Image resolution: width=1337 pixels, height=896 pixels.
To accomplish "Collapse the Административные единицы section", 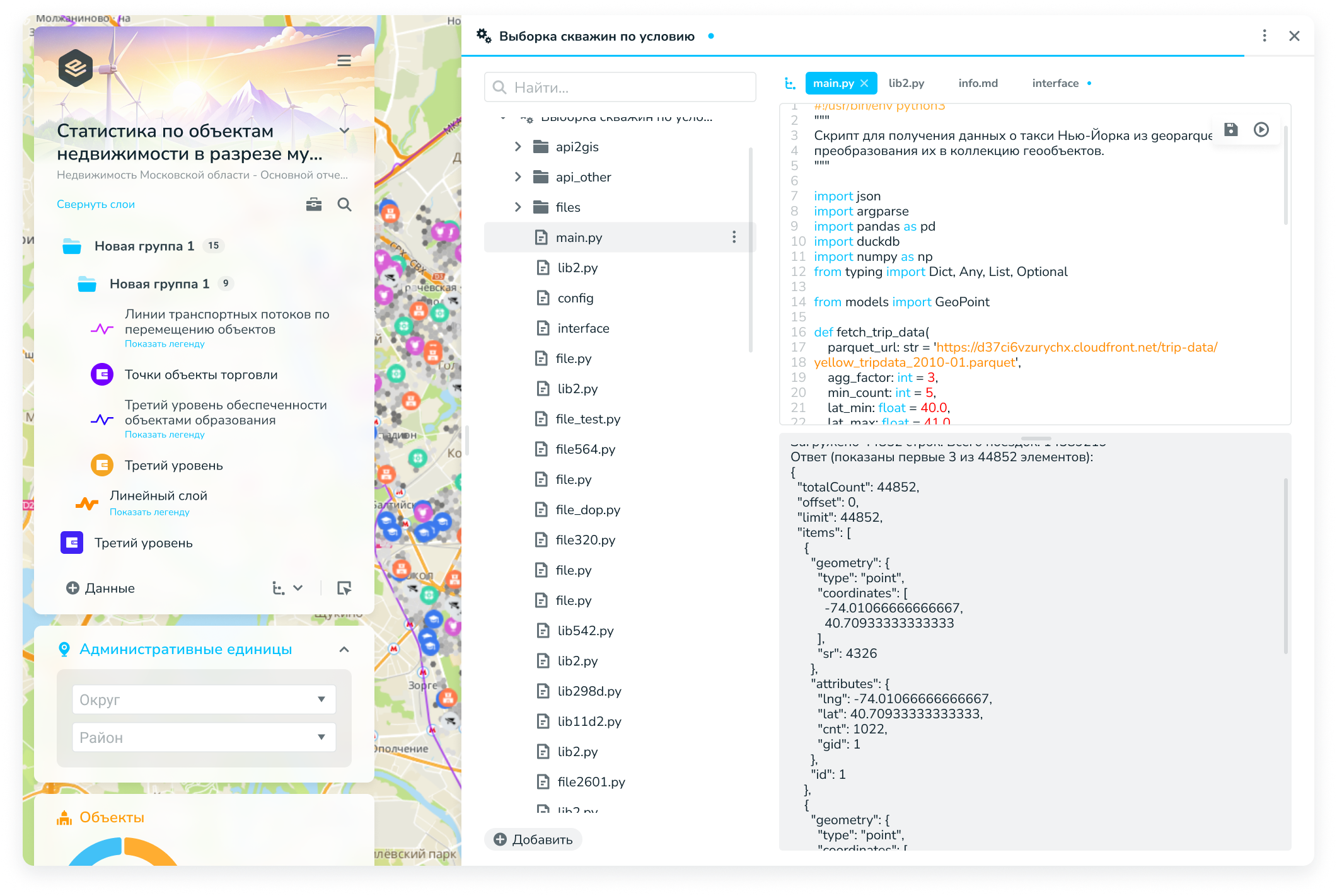I will [344, 649].
